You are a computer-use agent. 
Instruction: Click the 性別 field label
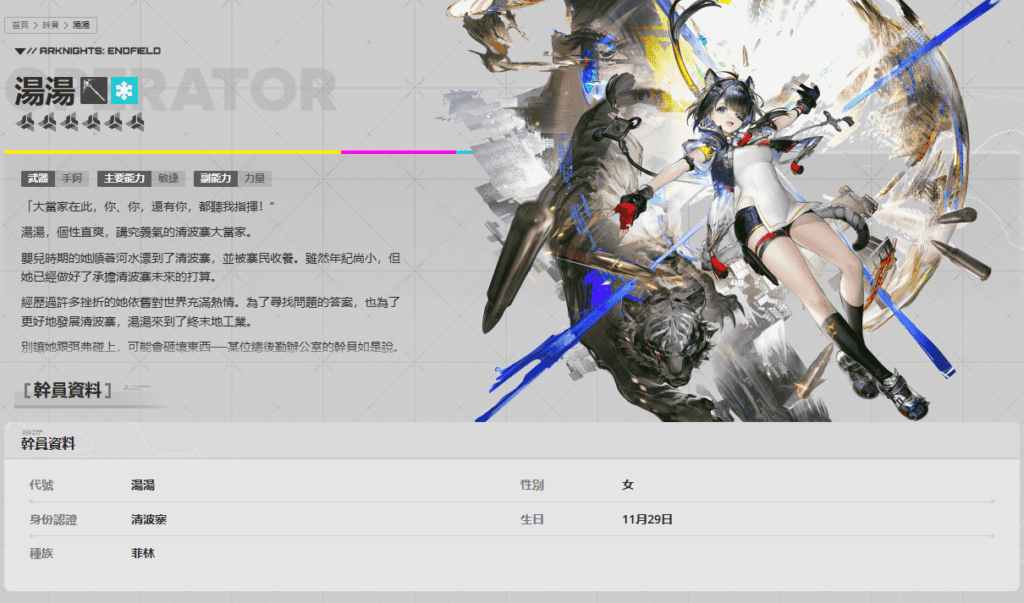click(532, 485)
